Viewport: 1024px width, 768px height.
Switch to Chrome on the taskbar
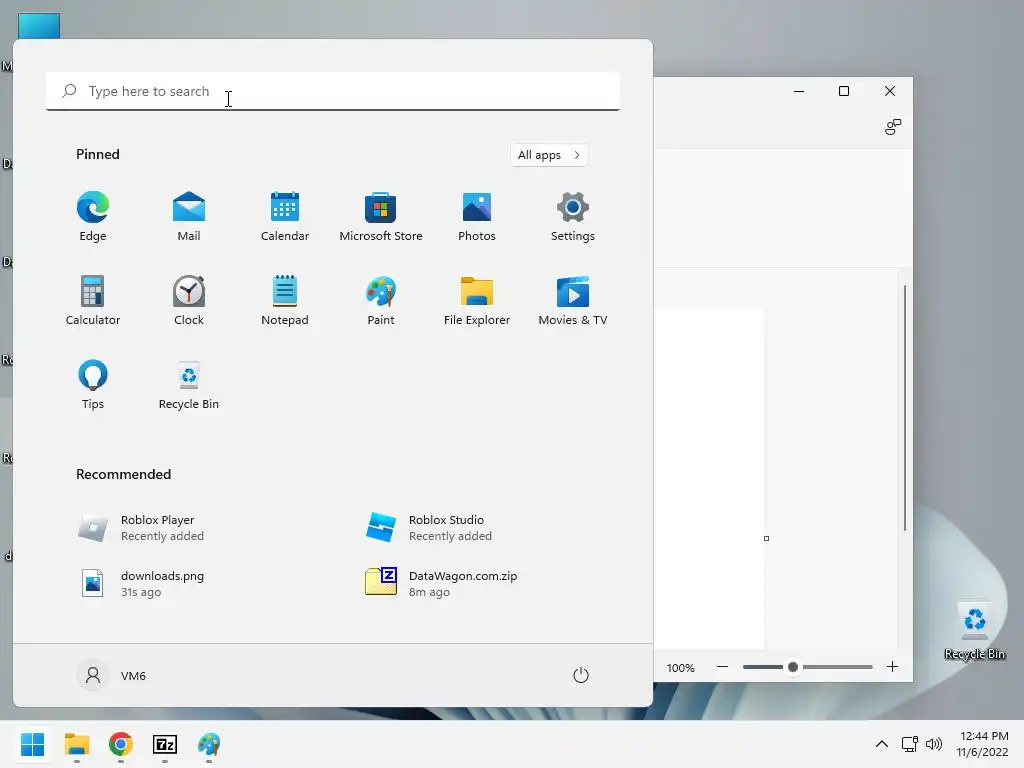121,744
